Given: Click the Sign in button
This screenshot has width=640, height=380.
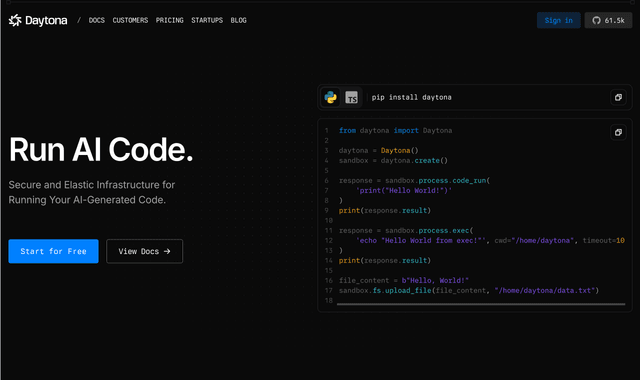Looking at the screenshot, I should pyautogui.click(x=558, y=20).
